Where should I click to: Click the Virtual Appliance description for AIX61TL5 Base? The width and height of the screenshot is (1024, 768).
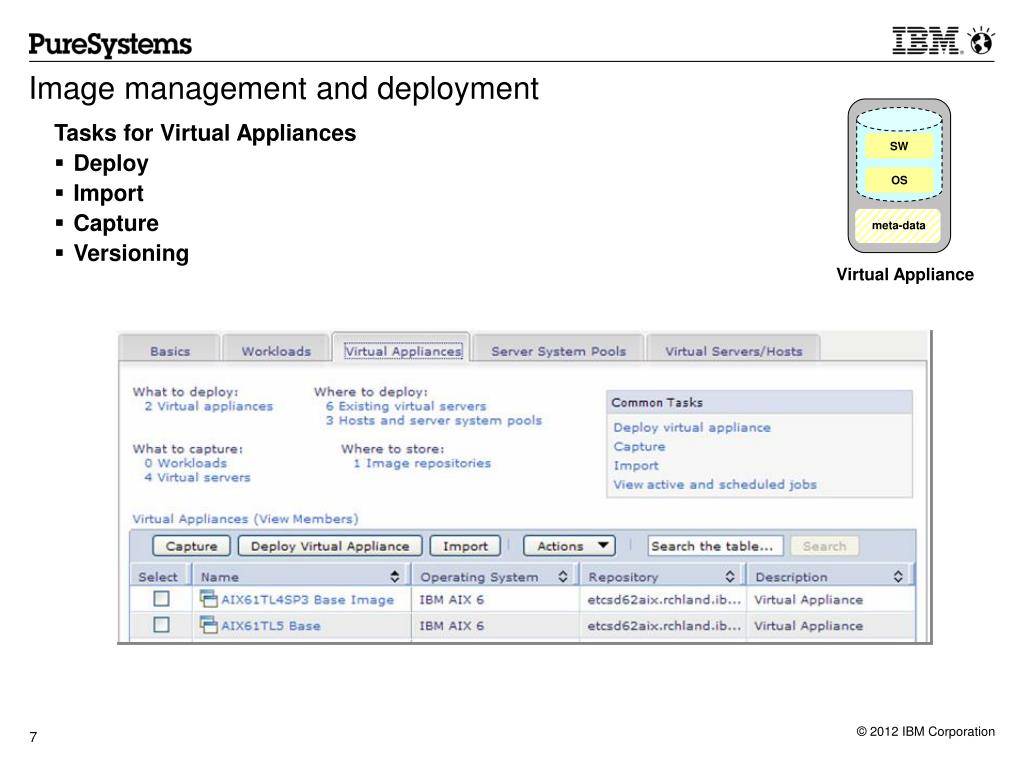click(x=808, y=626)
